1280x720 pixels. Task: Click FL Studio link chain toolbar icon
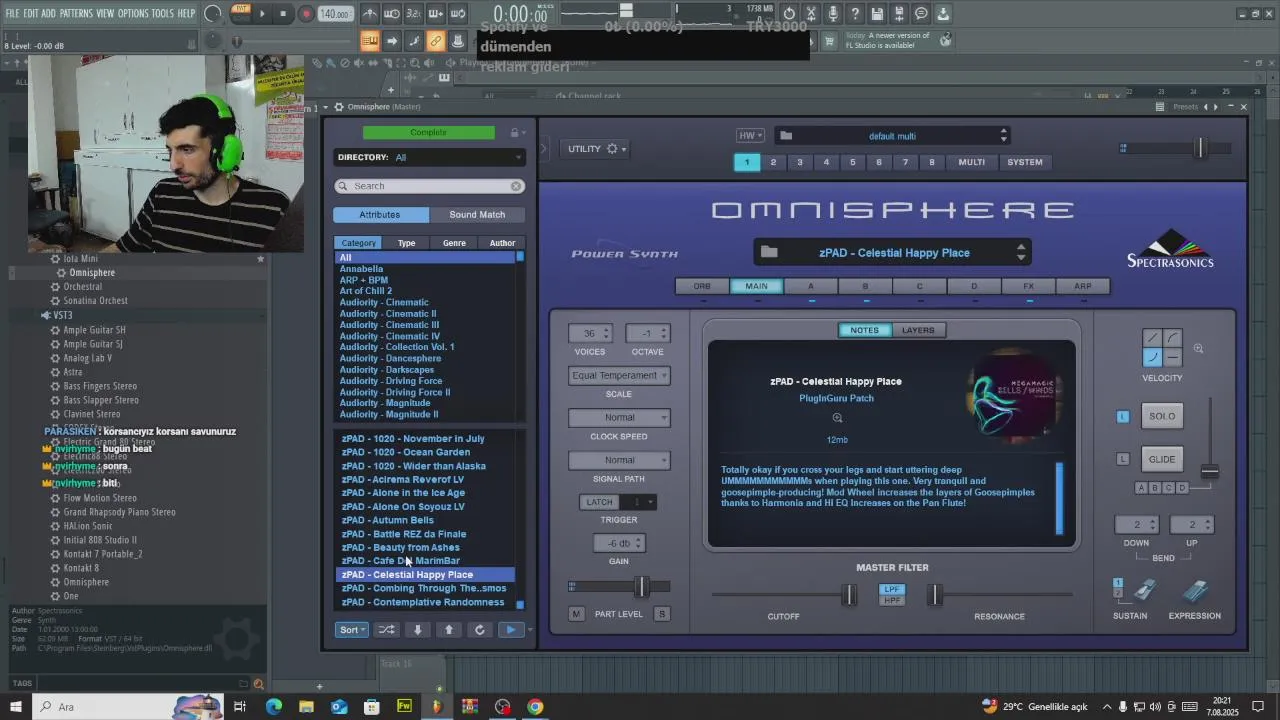436,41
